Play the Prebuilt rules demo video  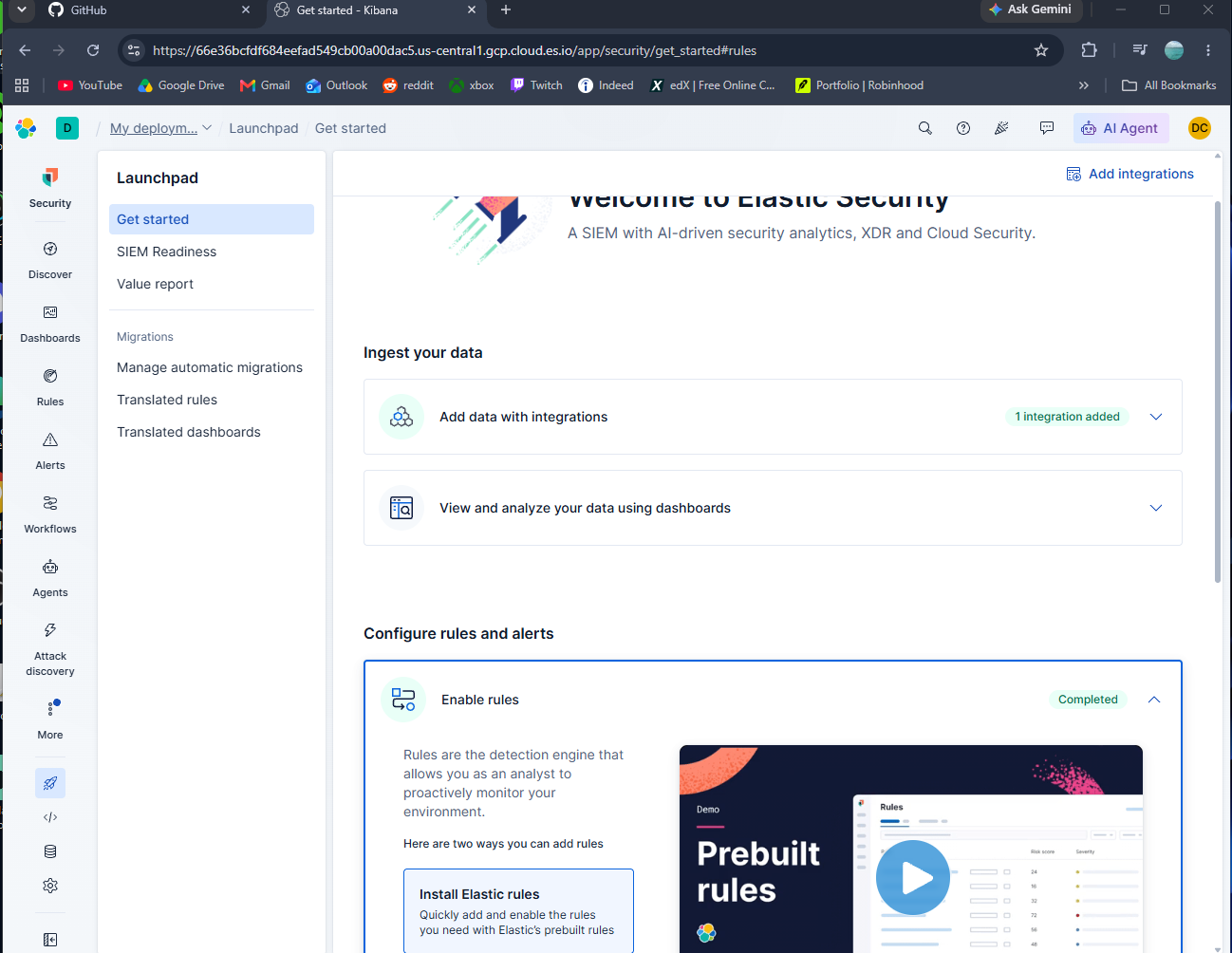[x=912, y=878]
